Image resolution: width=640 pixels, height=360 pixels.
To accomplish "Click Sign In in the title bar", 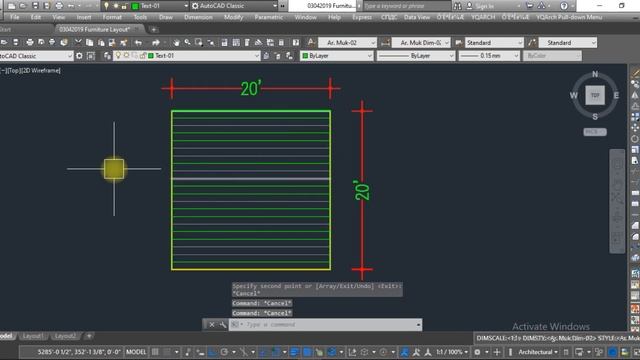I will pyautogui.click(x=484, y=6).
